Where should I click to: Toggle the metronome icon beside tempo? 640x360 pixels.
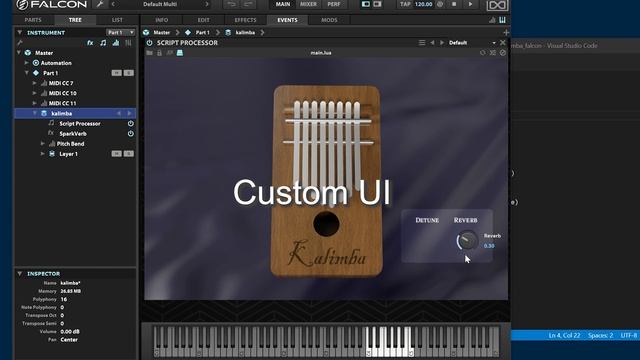[440, 4]
